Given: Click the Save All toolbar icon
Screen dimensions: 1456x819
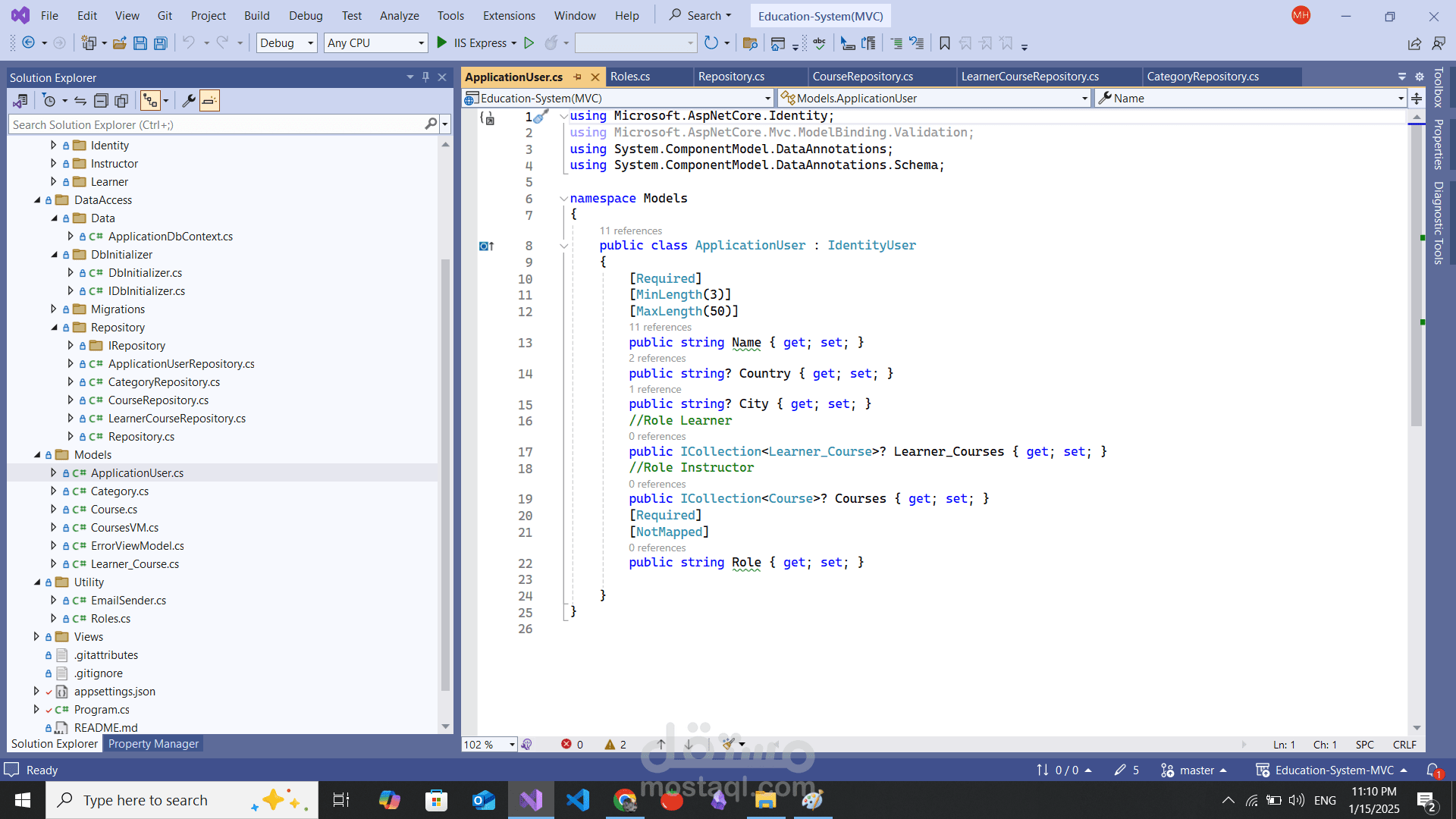Looking at the screenshot, I should (x=161, y=43).
